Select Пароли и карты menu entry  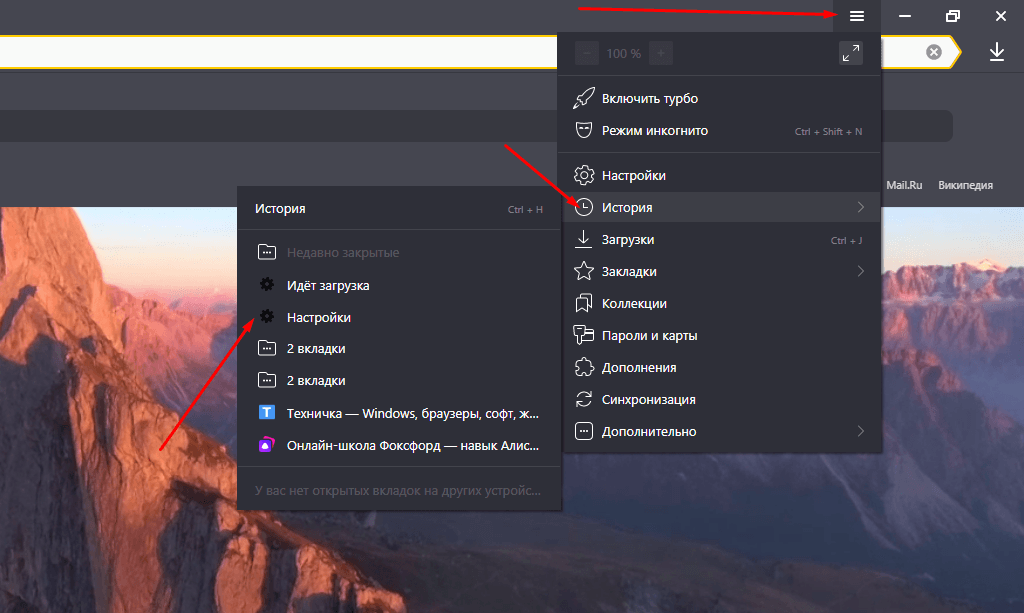coord(649,335)
